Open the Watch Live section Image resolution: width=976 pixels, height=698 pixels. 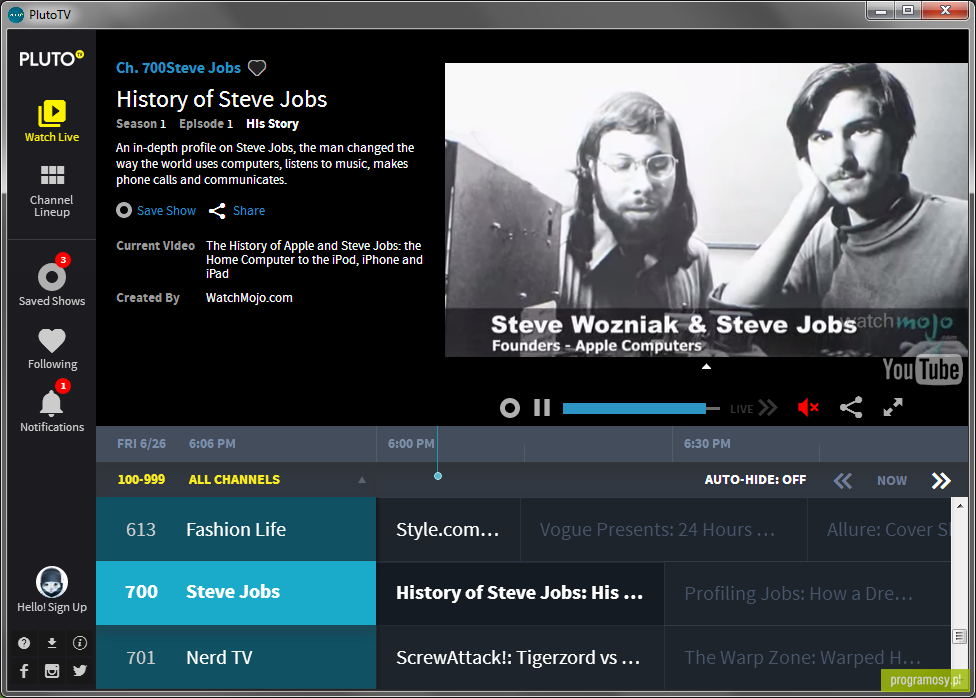(x=52, y=121)
